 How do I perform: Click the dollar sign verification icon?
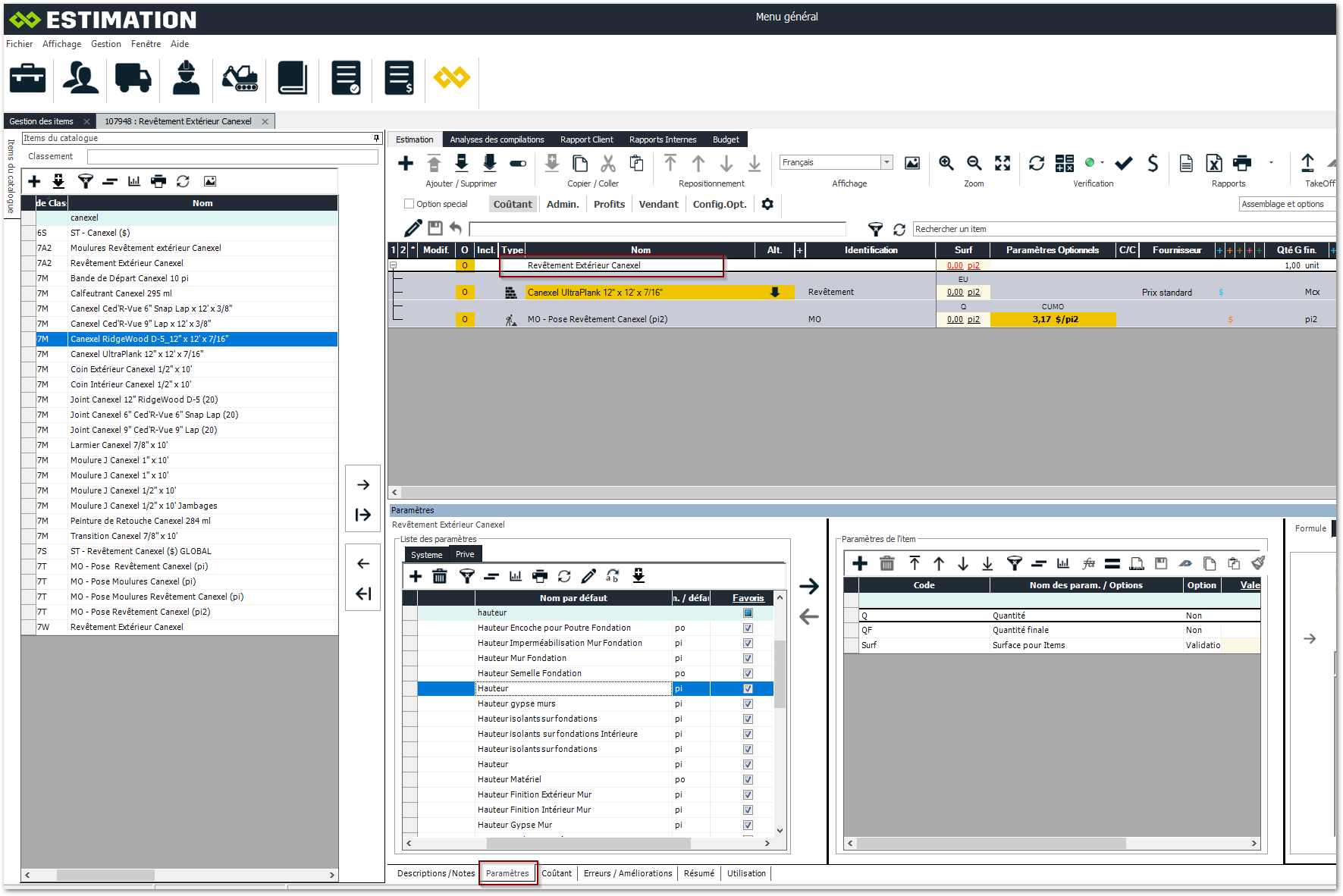1153,163
